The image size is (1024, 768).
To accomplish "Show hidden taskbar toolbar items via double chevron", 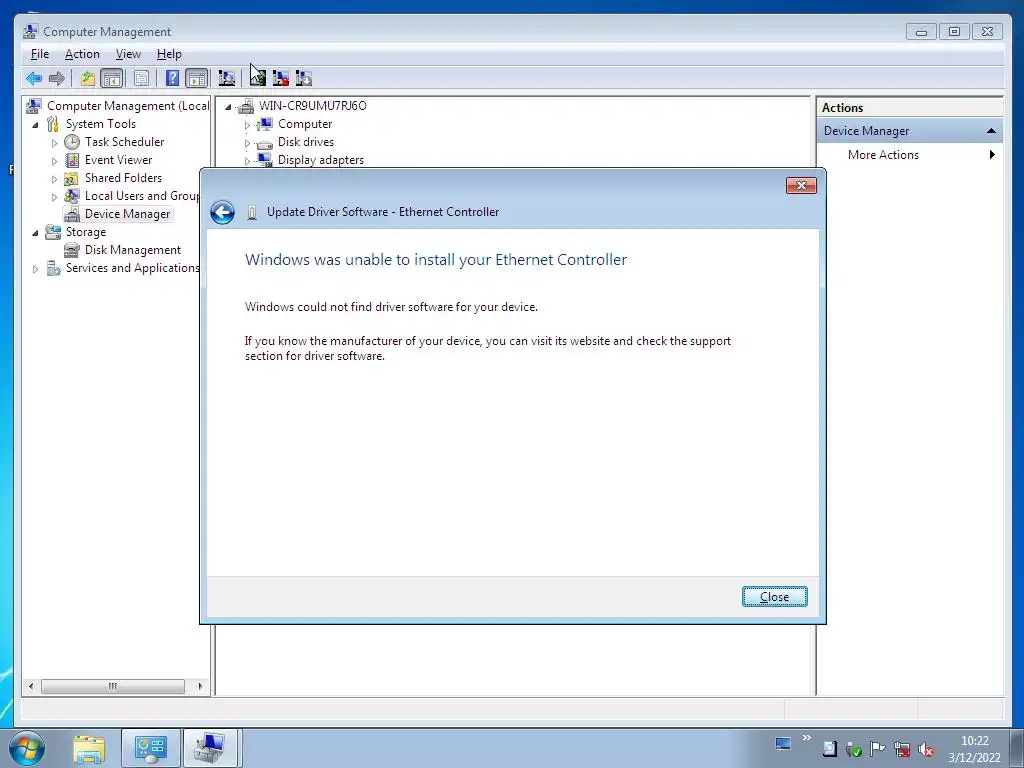I will coord(807,737).
